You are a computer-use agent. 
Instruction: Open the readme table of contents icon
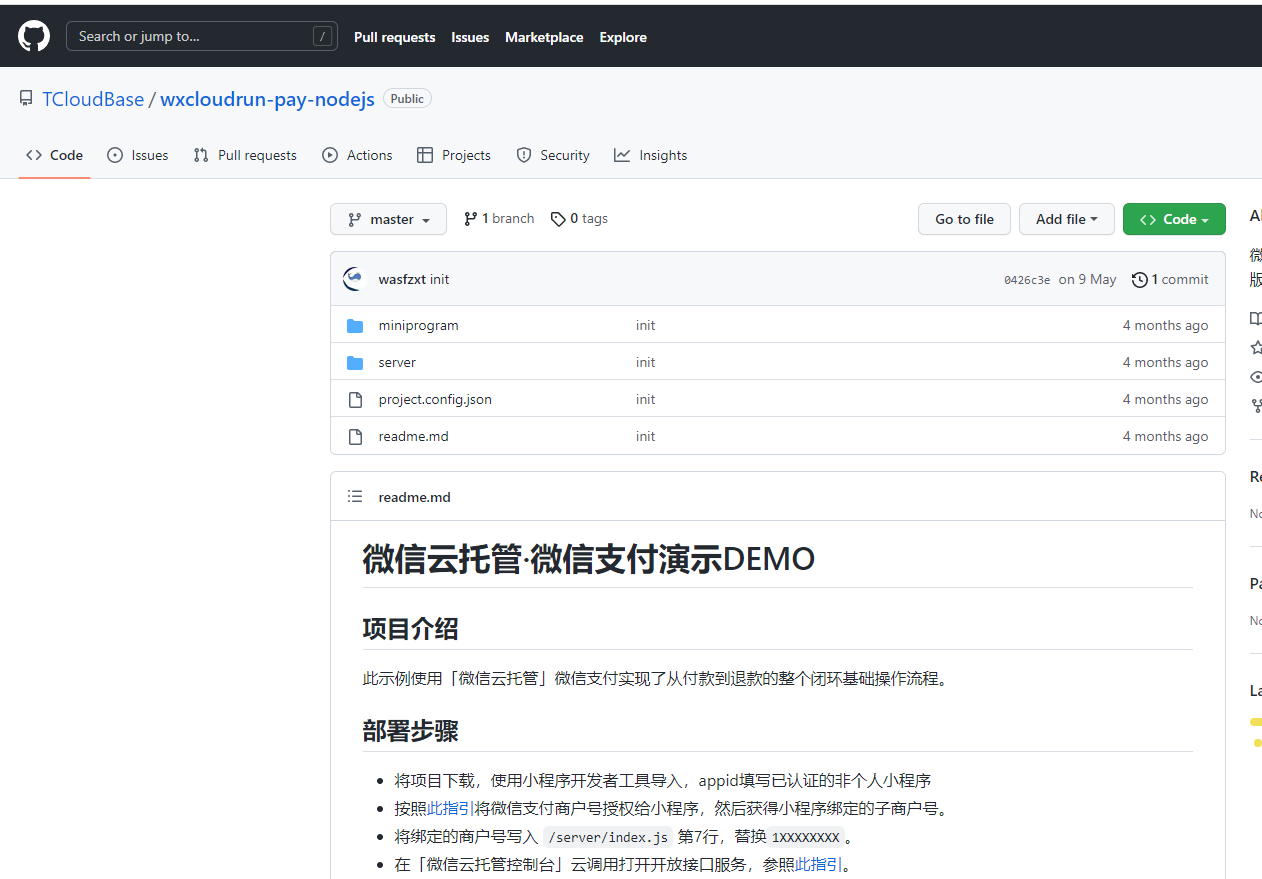[x=355, y=497]
